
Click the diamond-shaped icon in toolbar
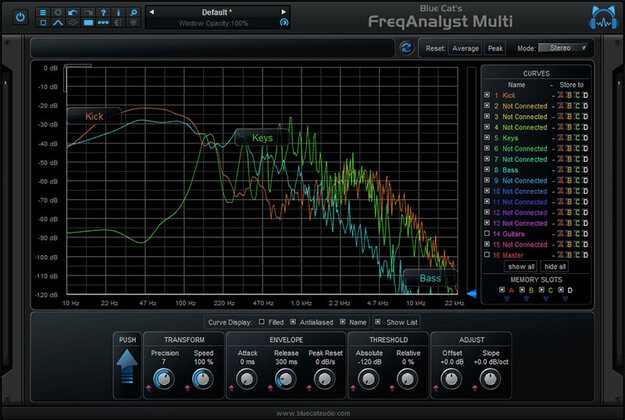click(73, 23)
